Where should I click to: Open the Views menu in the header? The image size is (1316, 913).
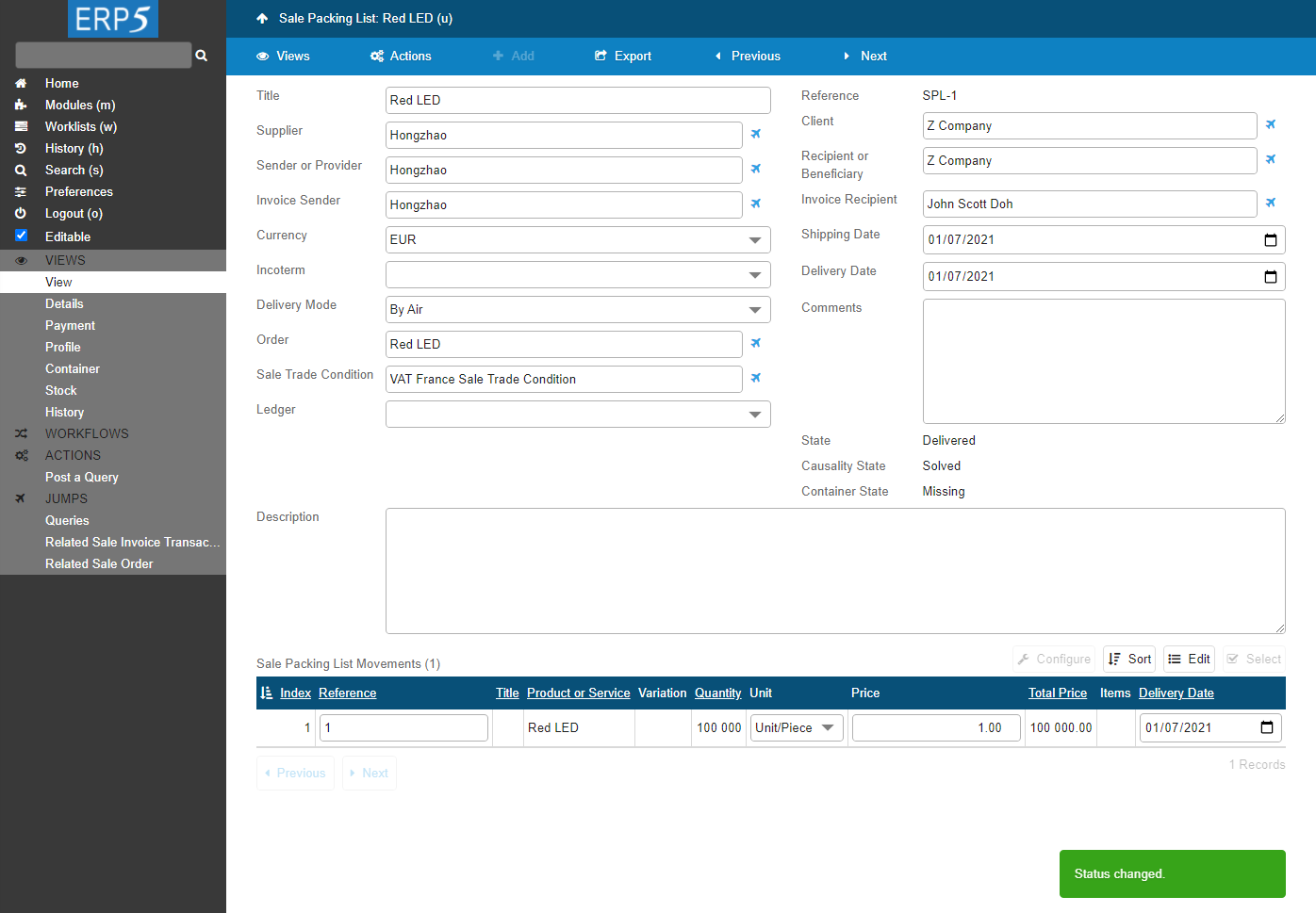click(x=283, y=56)
